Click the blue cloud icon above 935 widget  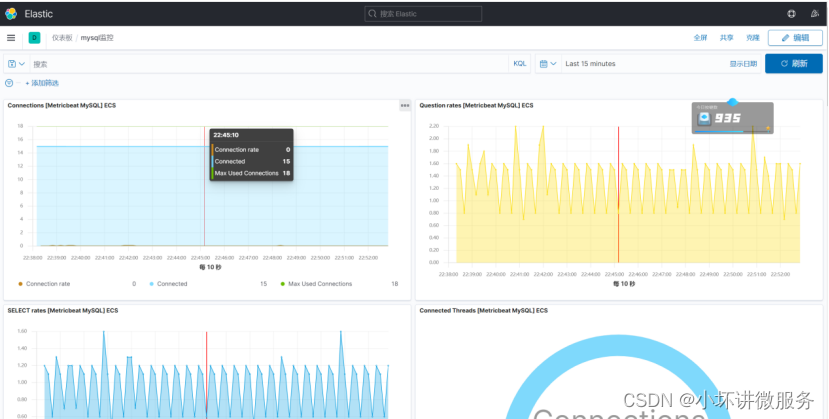(x=732, y=102)
